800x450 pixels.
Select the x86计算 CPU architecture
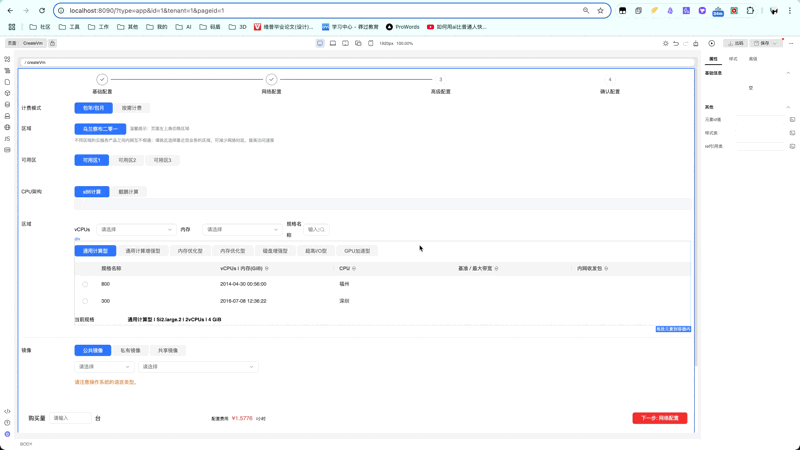coord(92,192)
